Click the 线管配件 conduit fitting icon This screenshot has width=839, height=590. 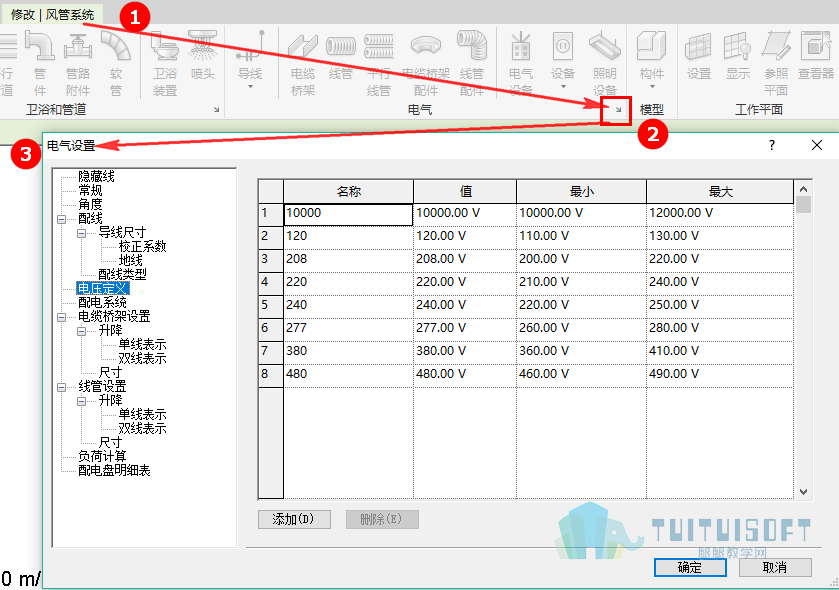pyautogui.click(x=471, y=63)
